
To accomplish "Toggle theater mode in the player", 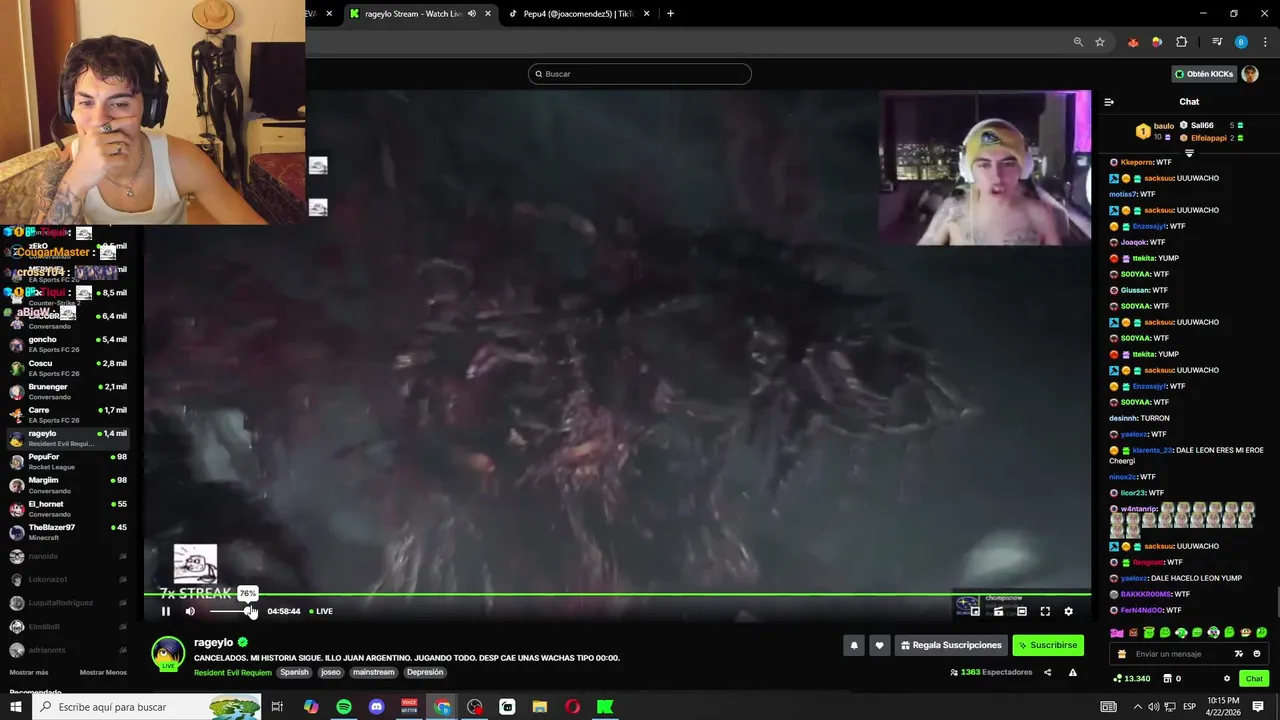I will [x=1021, y=611].
